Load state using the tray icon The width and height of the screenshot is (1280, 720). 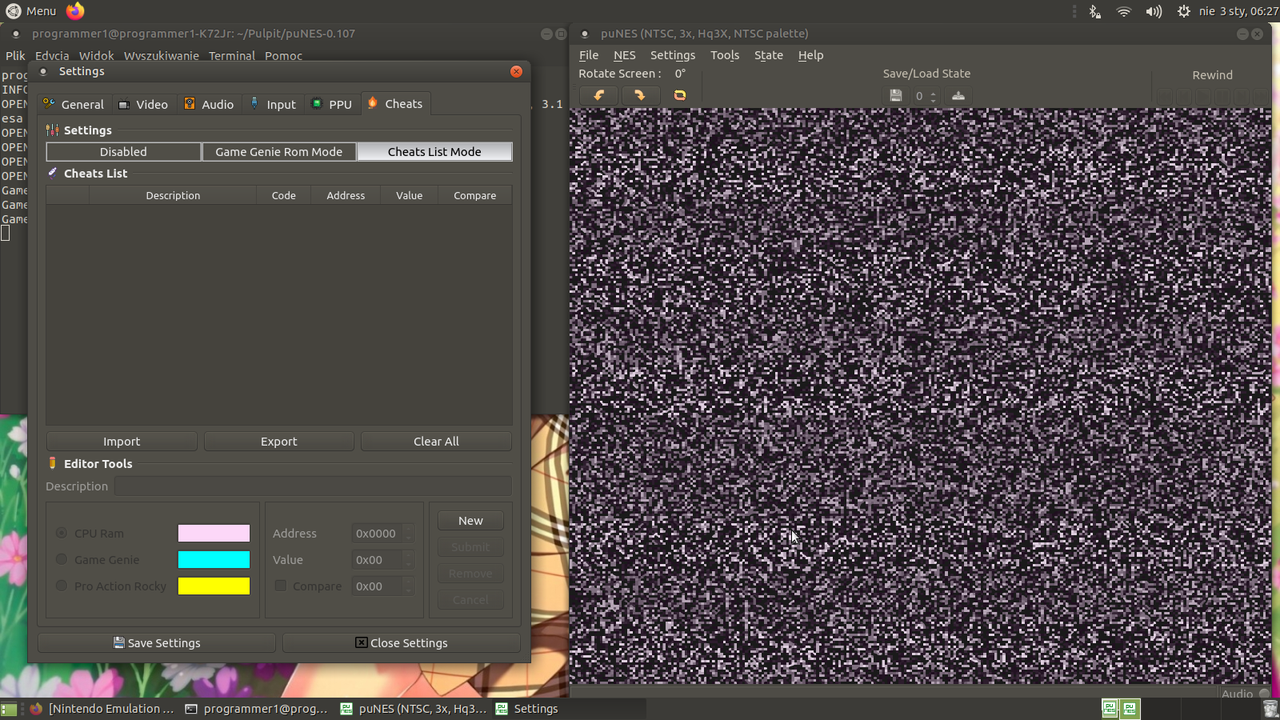click(958, 96)
